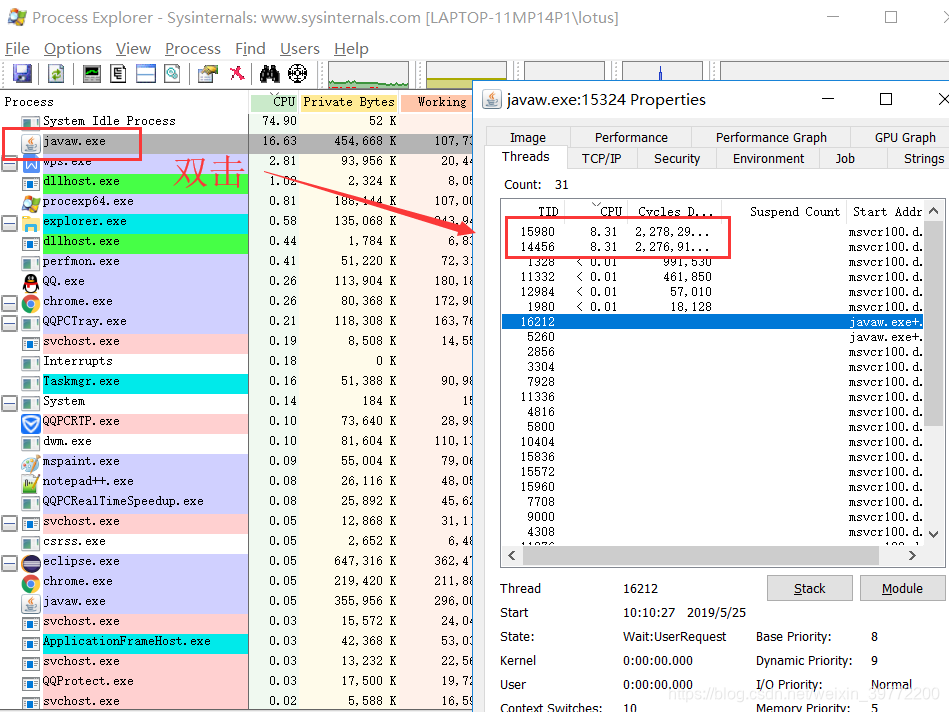Switch to the Strings tab
This screenshot has height=712, width=949.
pyautogui.click(x=920, y=159)
